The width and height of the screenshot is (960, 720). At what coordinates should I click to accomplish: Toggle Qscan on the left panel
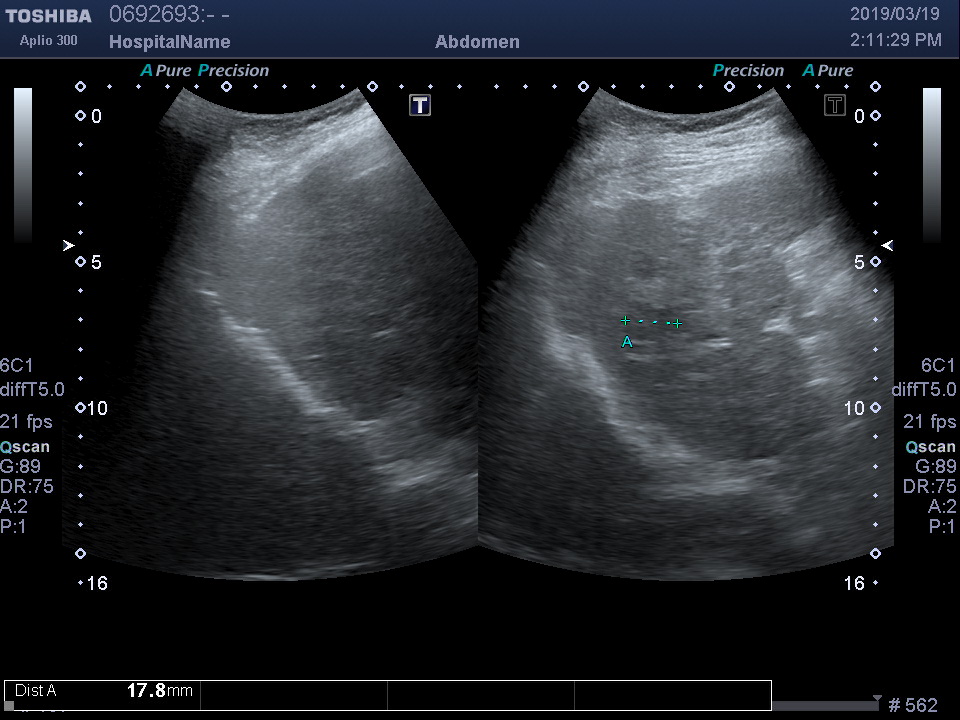click(28, 447)
